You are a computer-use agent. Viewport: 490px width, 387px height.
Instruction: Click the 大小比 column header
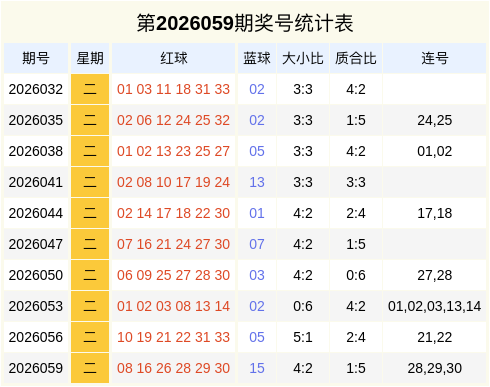[x=303, y=58]
